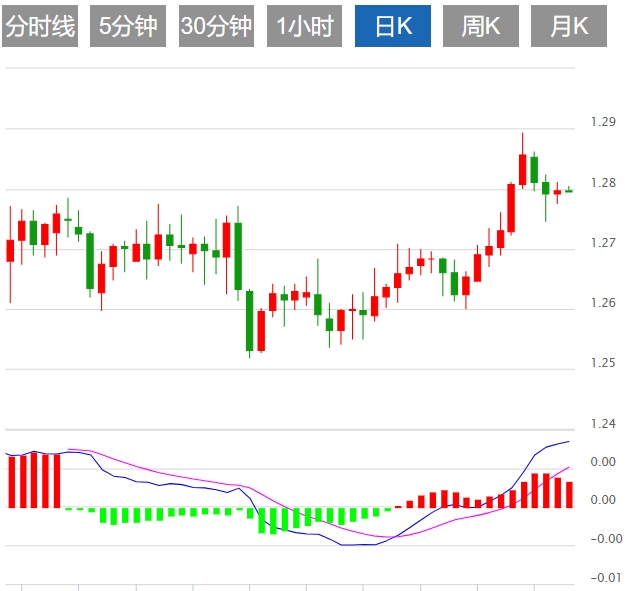Click the big green candle falling to 1.25
Screen dimensions: 642x591
(x=250, y=320)
